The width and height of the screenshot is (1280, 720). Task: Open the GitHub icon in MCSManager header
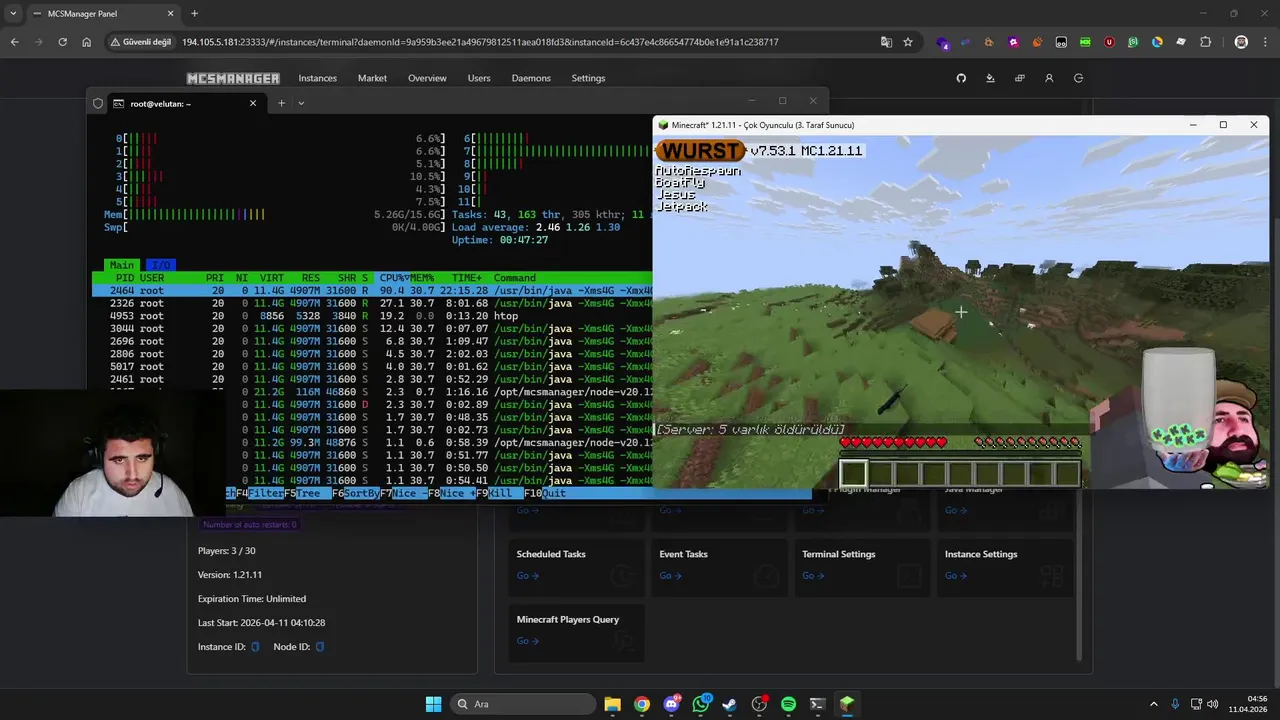point(961,78)
